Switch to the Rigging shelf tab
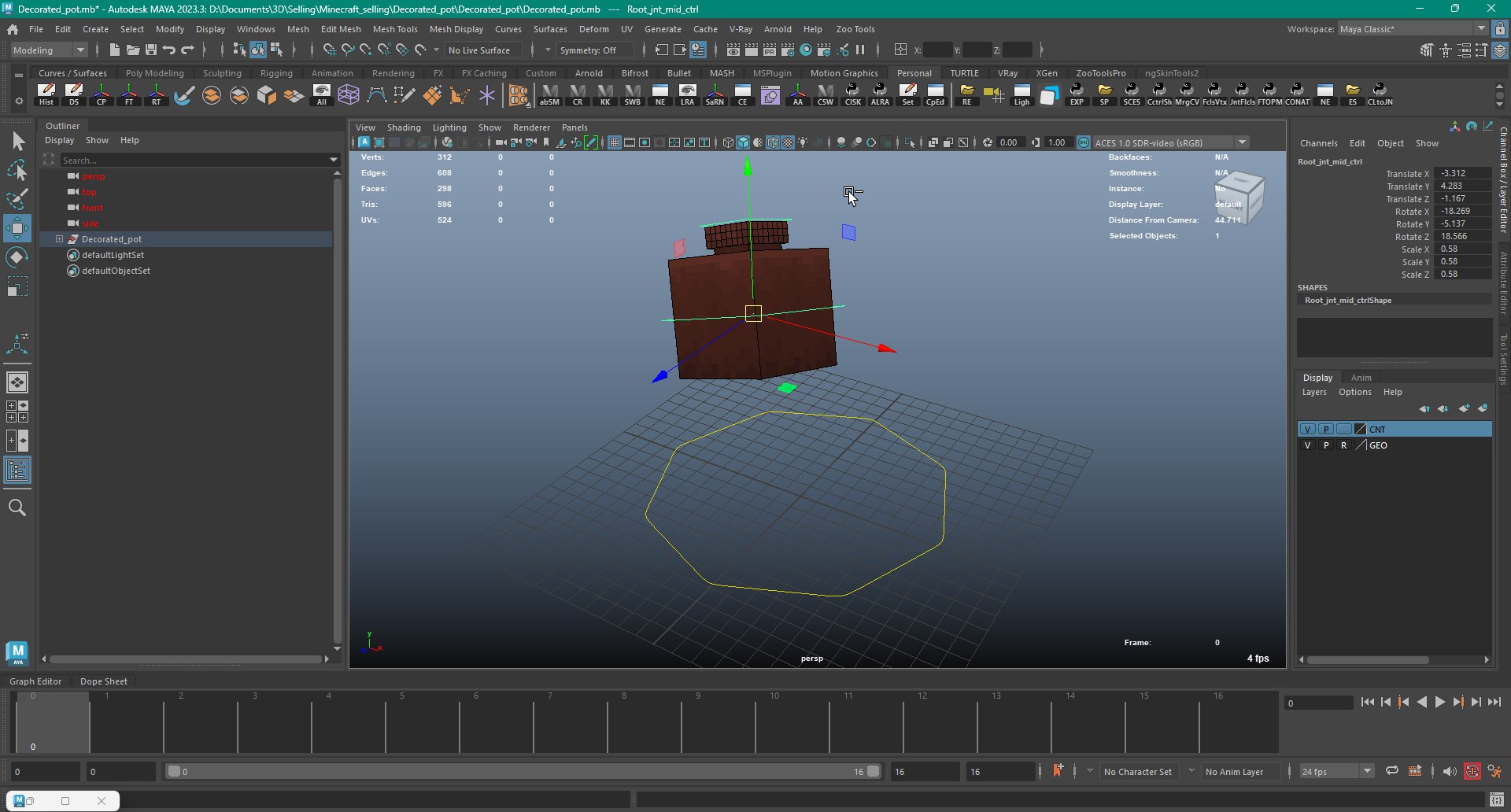The width and height of the screenshot is (1511, 812). point(276,73)
